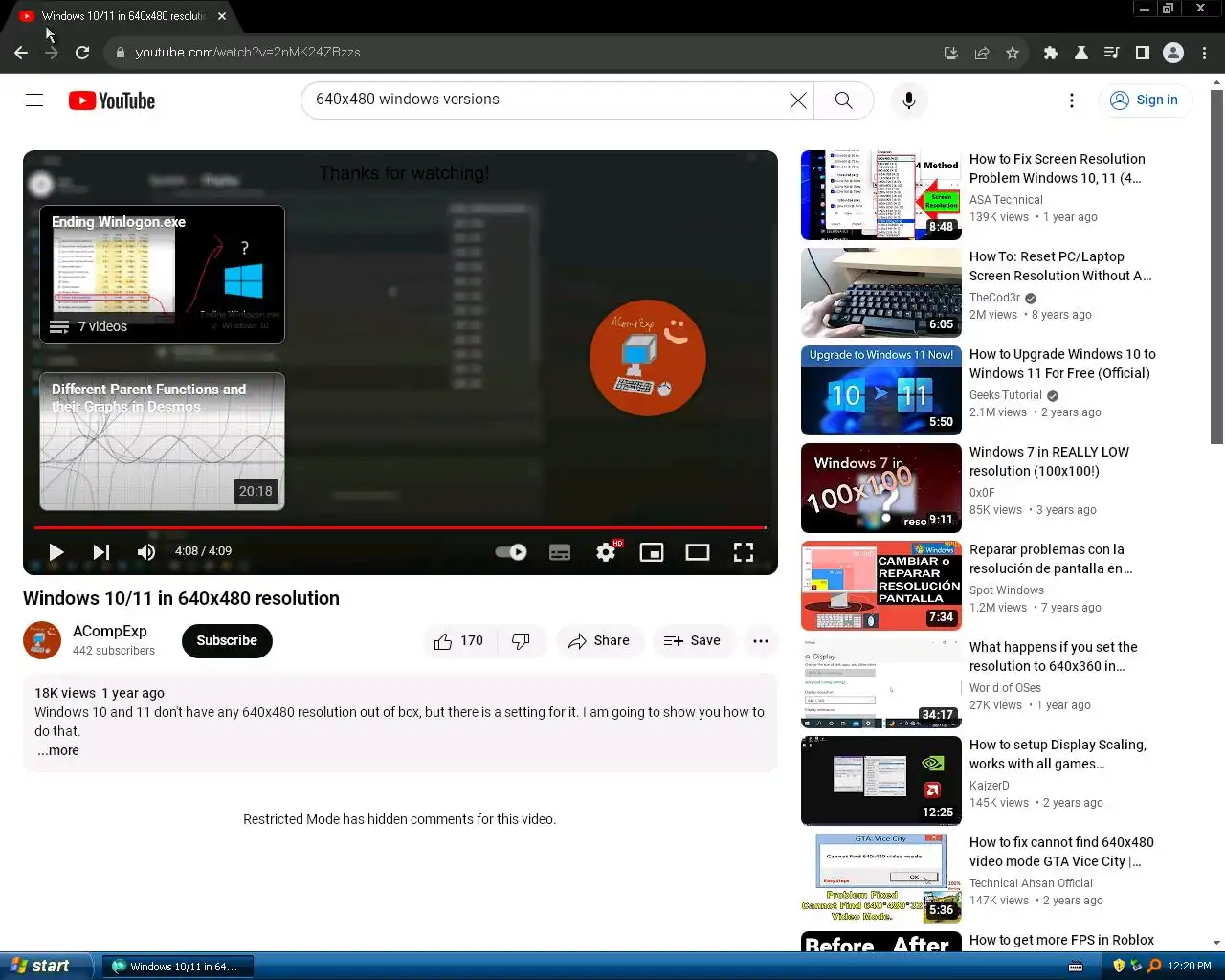Open media controls in the toolbar
This screenshot has width=1225, height=980.
[x=1112, y=53]
